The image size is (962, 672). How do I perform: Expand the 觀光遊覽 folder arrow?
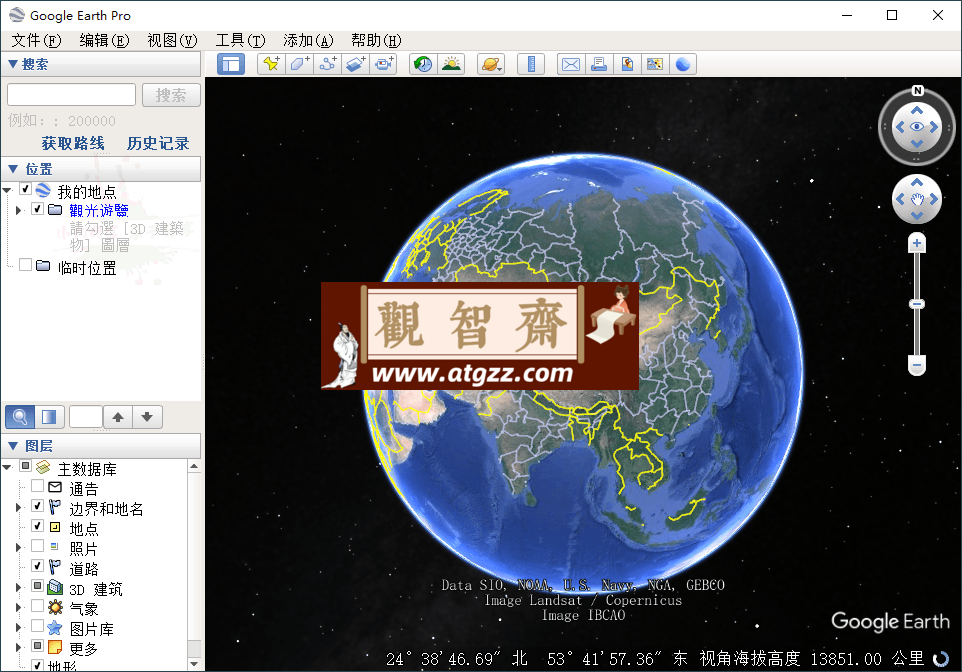(x=18, y=210)
